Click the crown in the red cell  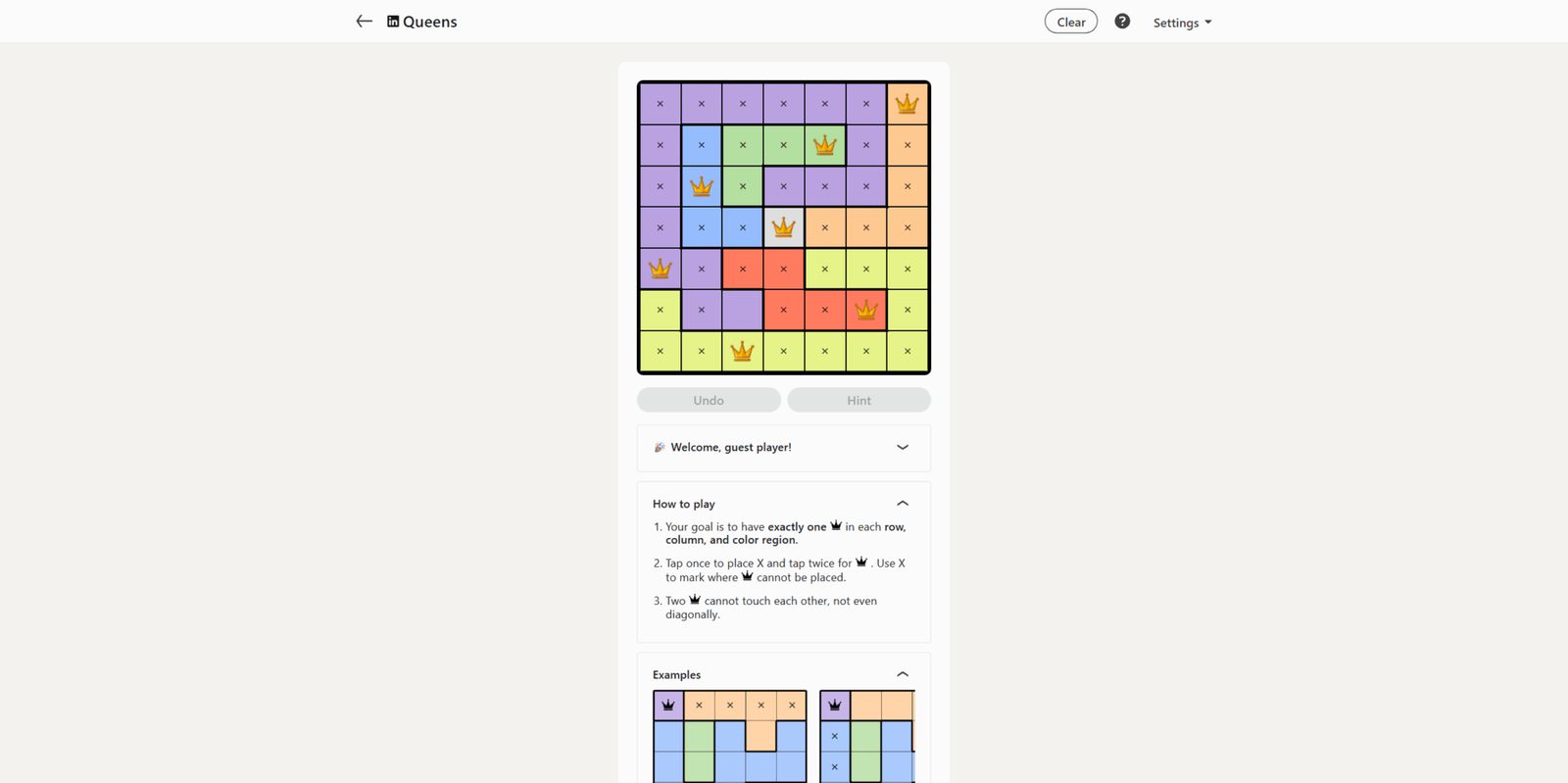866,310
